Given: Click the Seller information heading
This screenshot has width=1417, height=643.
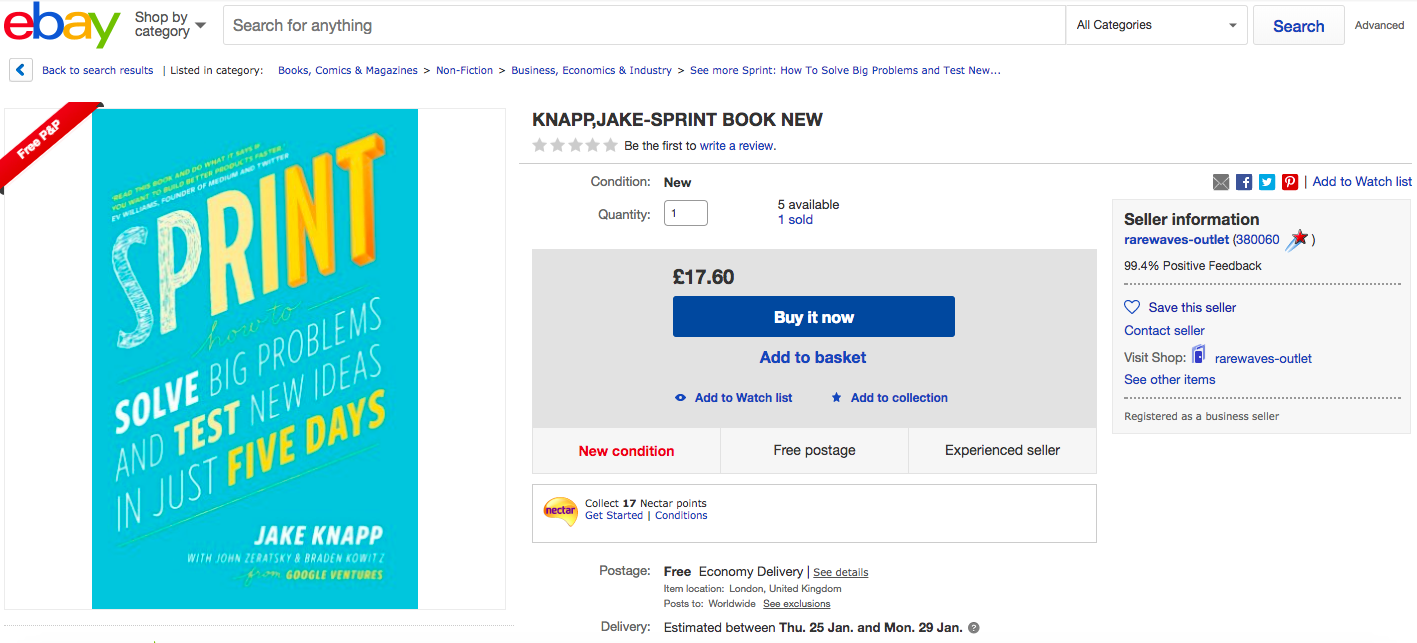Looking at the screenshot, I should pyautogui.click(x=1192, y=219).
